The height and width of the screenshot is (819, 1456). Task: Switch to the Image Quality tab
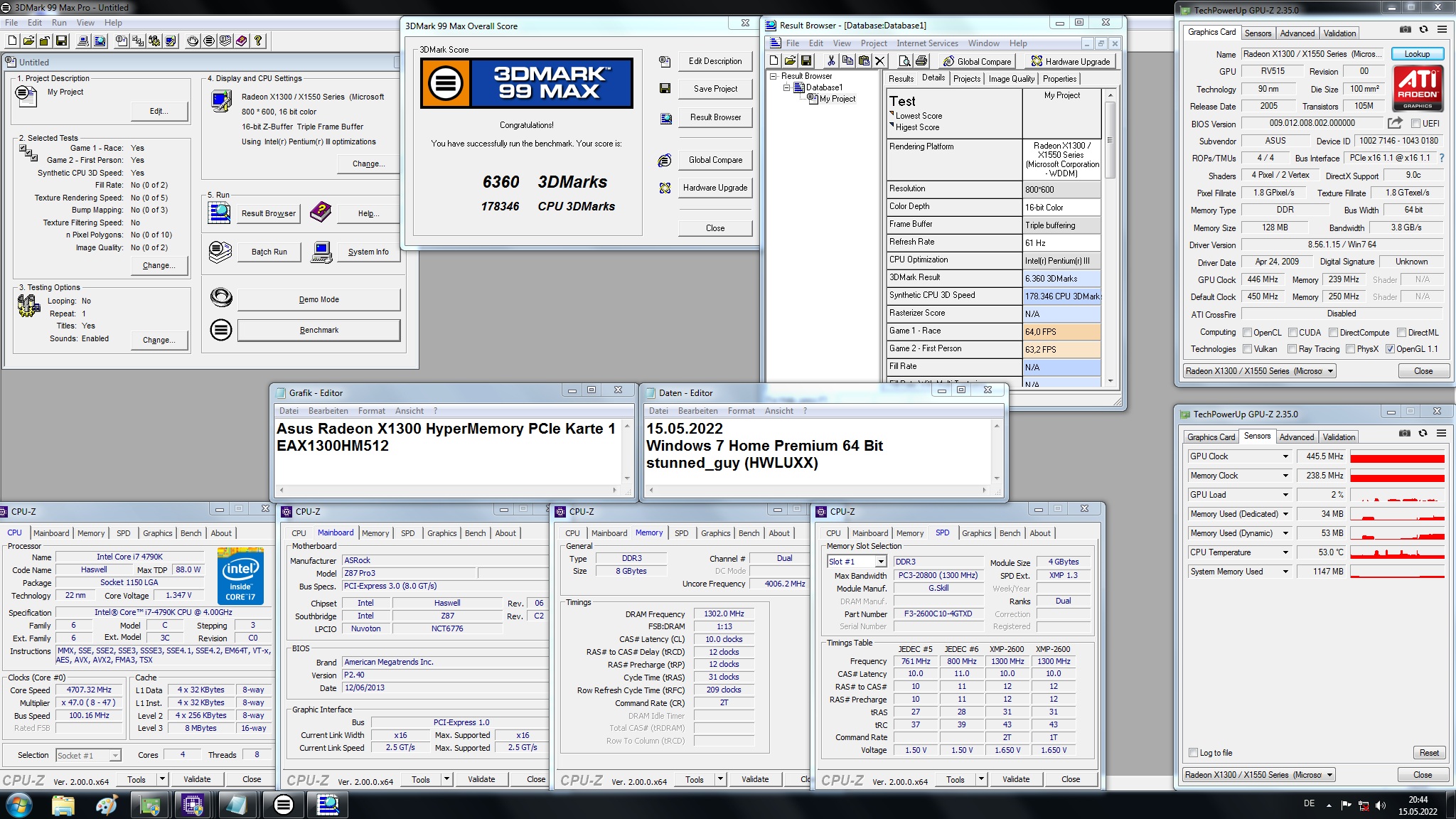click(x=1011, y=79)
